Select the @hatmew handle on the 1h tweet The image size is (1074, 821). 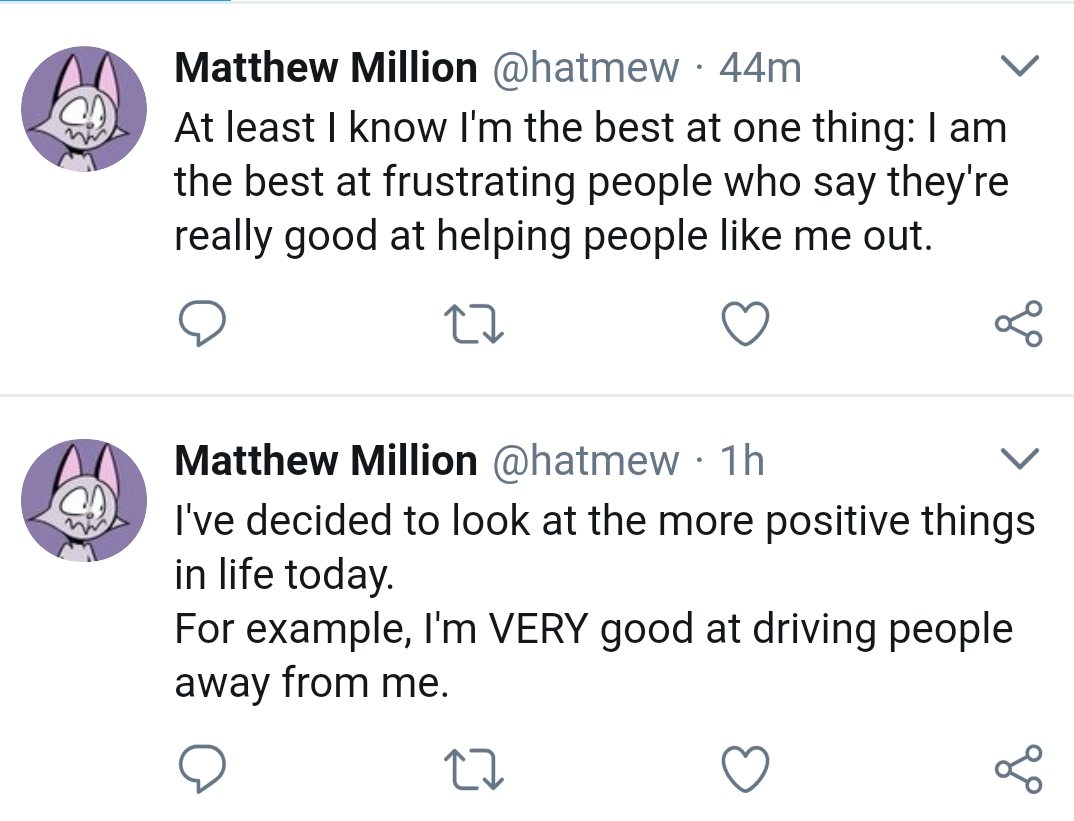(x=587, y=461)
